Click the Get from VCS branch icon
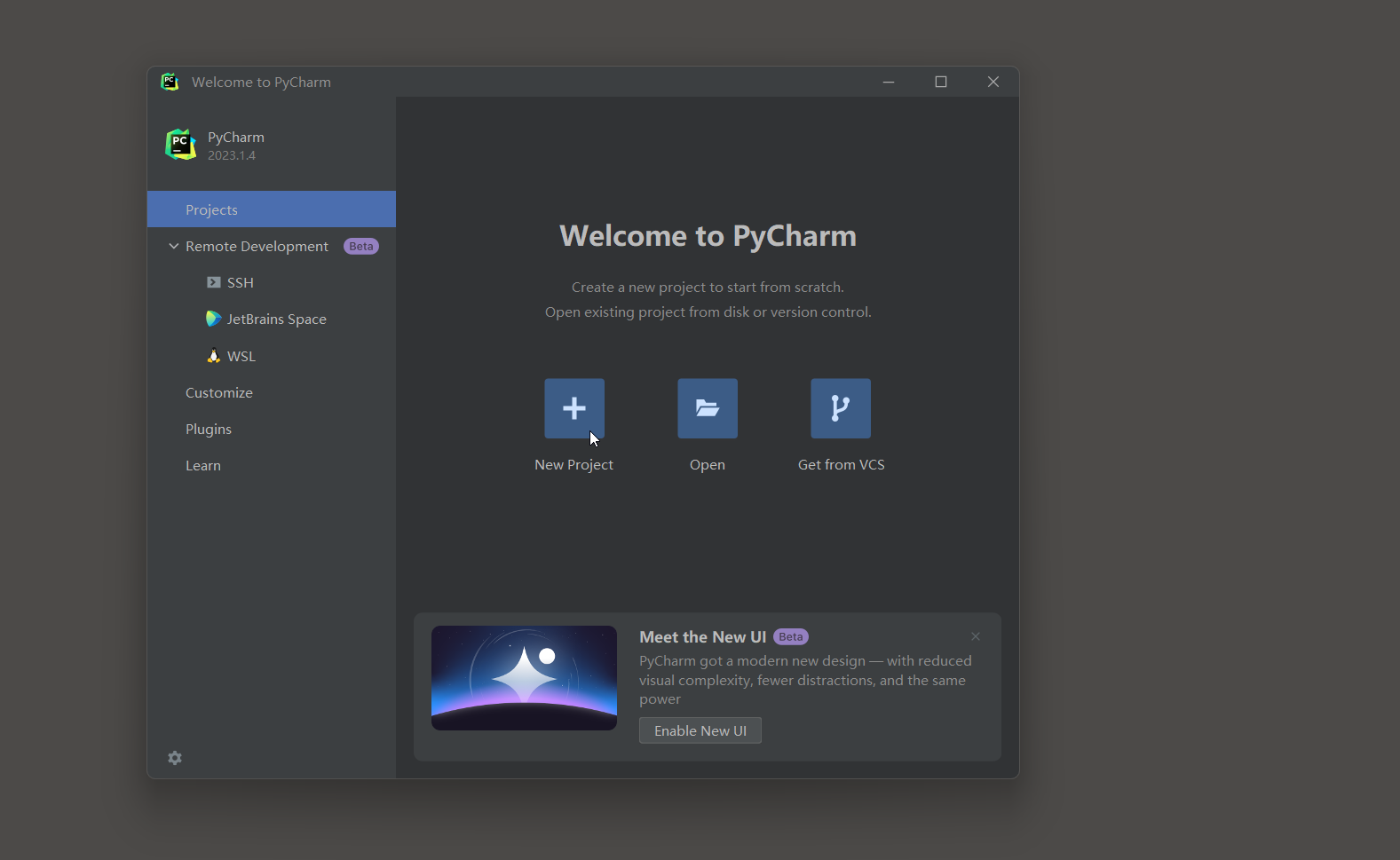1400x860 pixels. (x=841, y=408)
